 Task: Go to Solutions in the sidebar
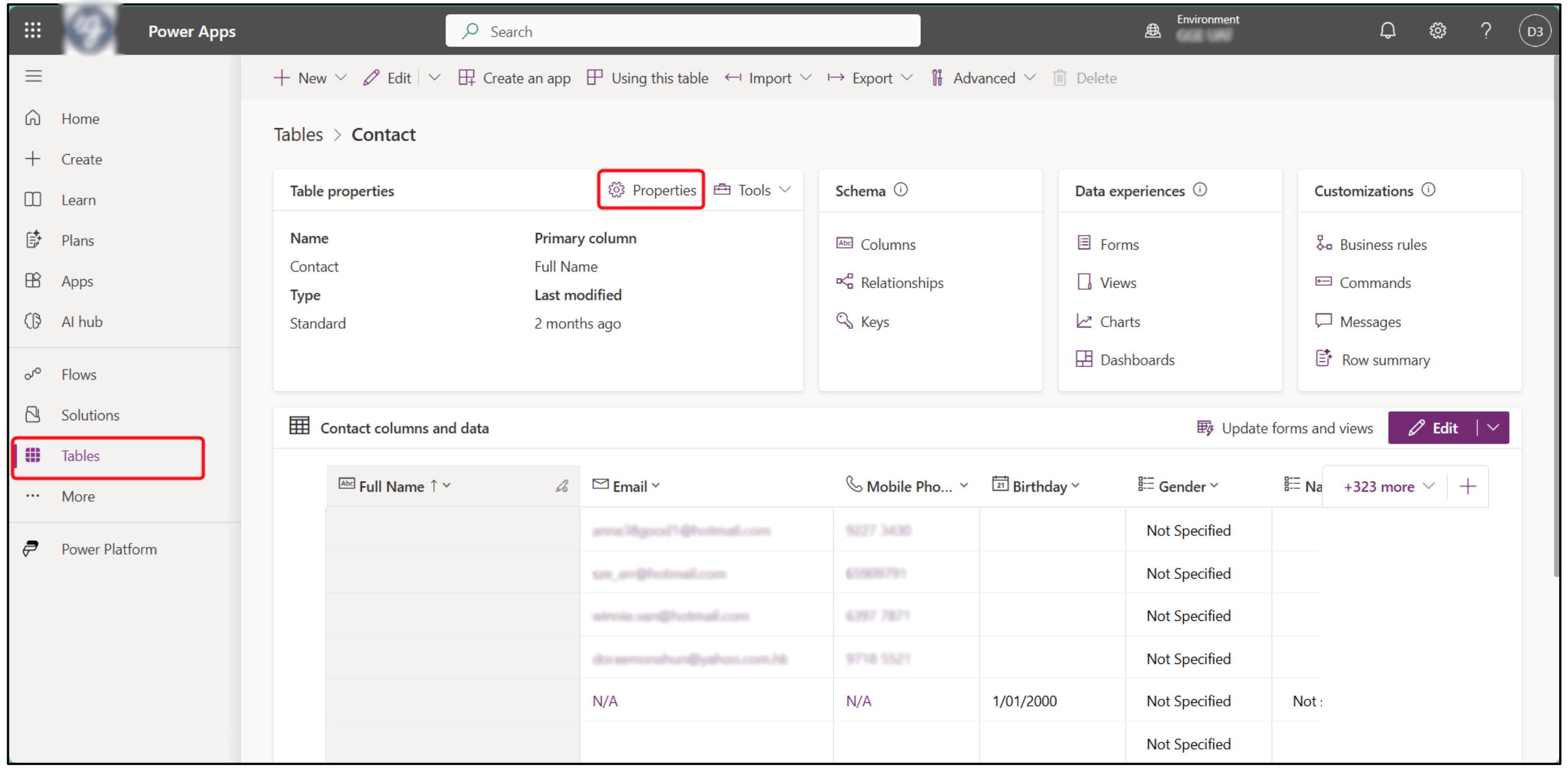coord(90,415)
